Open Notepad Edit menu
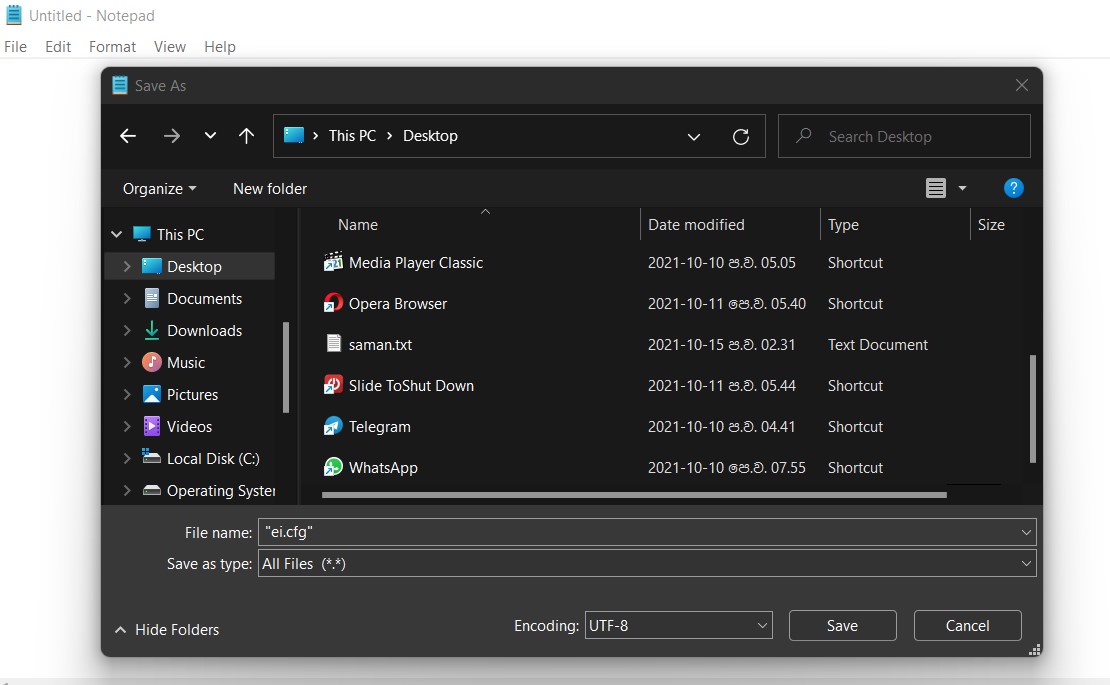This screenshot has height=685, width=1110. pyautogui.click(x=58, y=47)
